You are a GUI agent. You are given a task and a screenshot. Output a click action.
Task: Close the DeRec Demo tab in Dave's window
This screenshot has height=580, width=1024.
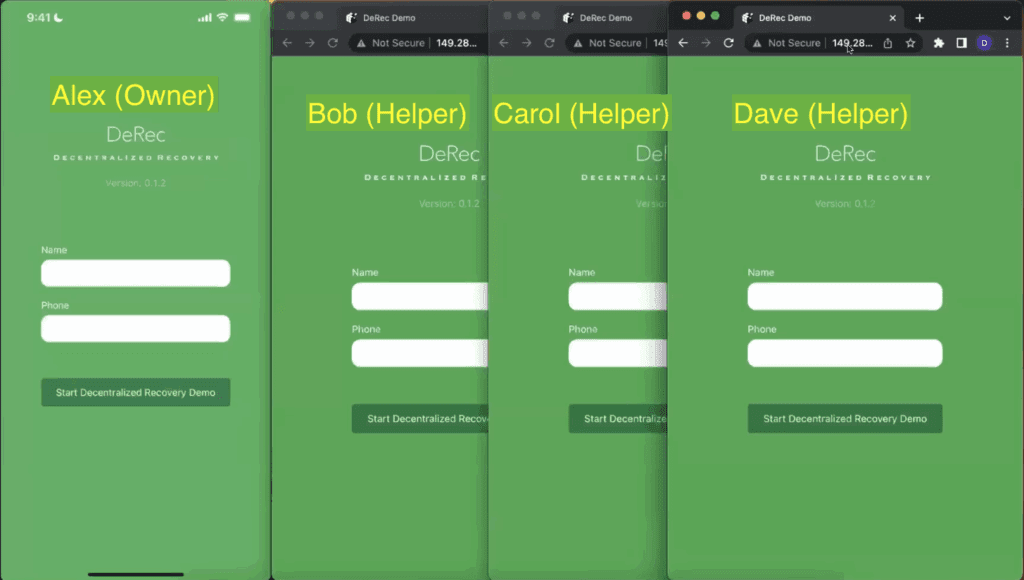pyautogui.click(x=893, y=18)
